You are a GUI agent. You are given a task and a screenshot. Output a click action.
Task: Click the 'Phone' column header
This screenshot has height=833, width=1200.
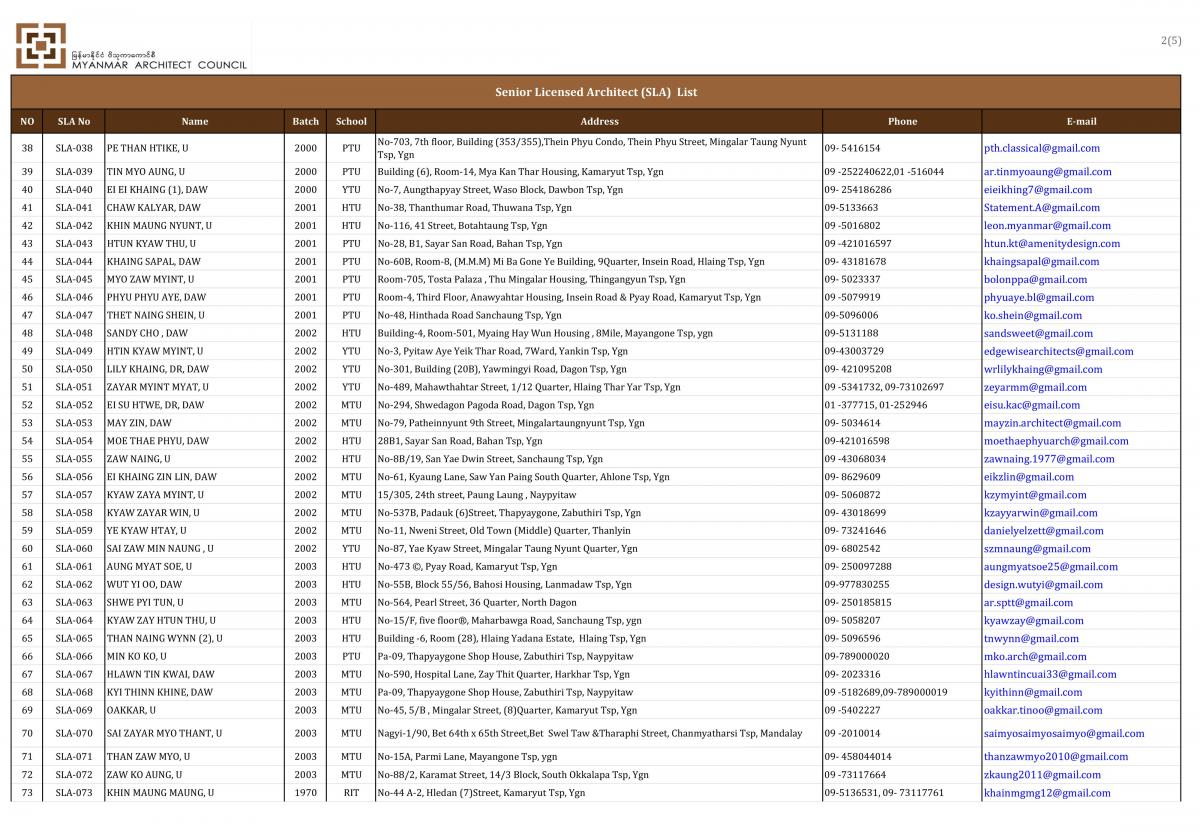coord(902,122)
